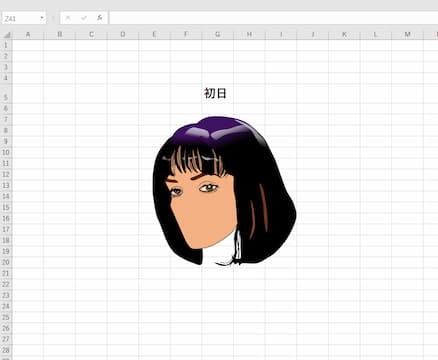
Task: Select column I header
Action: [281, 35]
